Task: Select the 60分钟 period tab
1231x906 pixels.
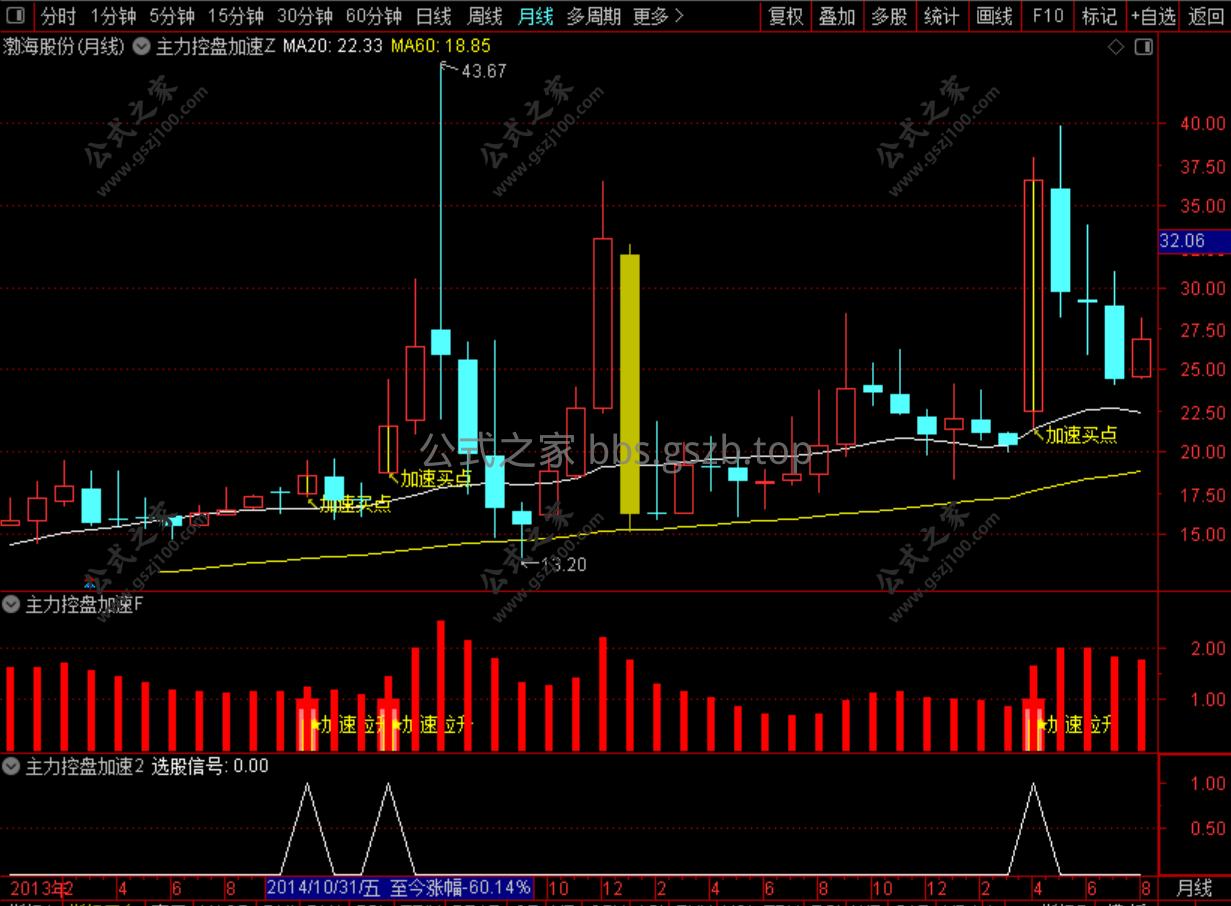Action: (373, 16)
